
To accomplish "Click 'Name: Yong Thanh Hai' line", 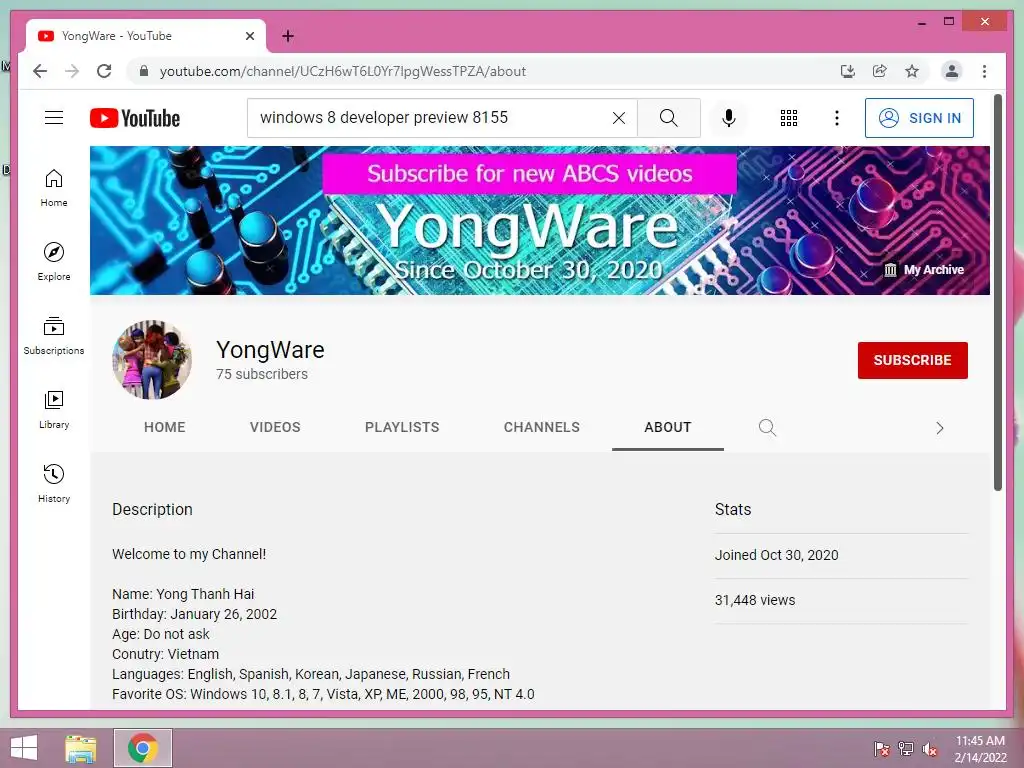I will pos(183,594).
